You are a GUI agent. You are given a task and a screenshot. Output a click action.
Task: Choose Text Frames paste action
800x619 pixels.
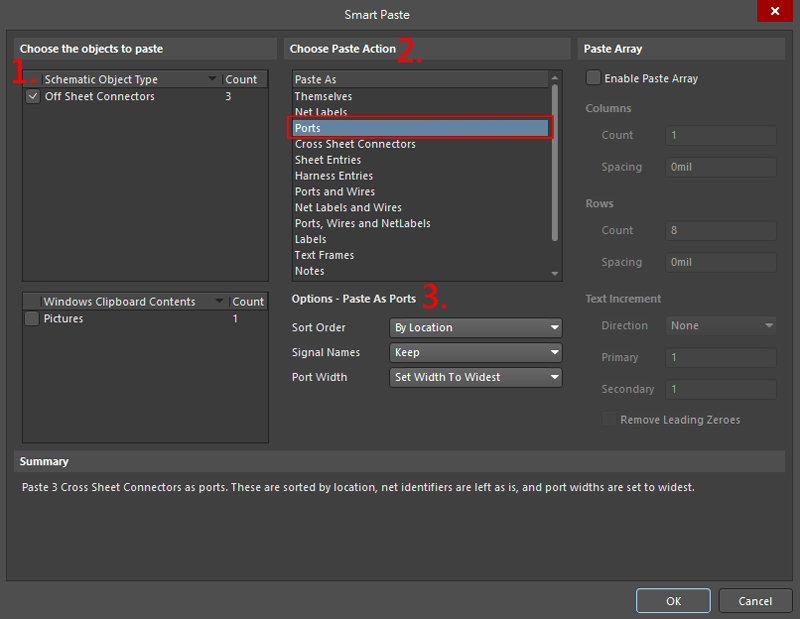324,255
